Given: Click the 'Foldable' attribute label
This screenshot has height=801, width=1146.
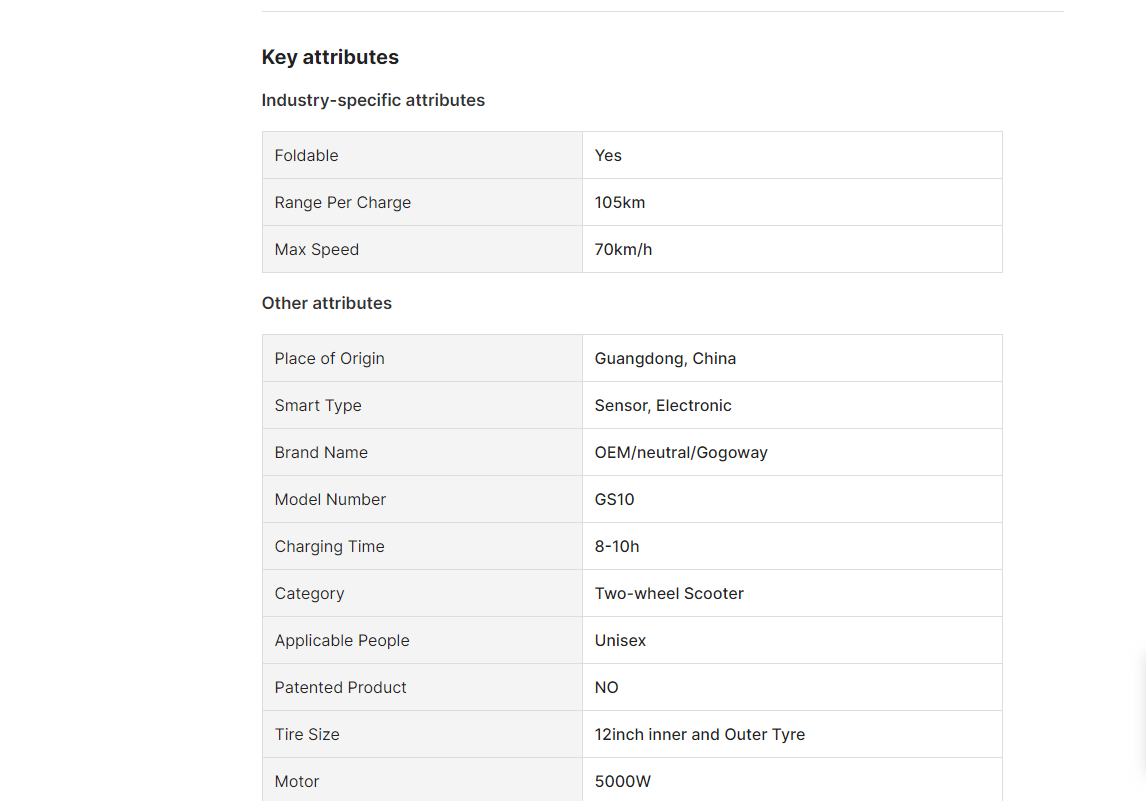Looking at the screenshot, I should [x=306, y=156].
